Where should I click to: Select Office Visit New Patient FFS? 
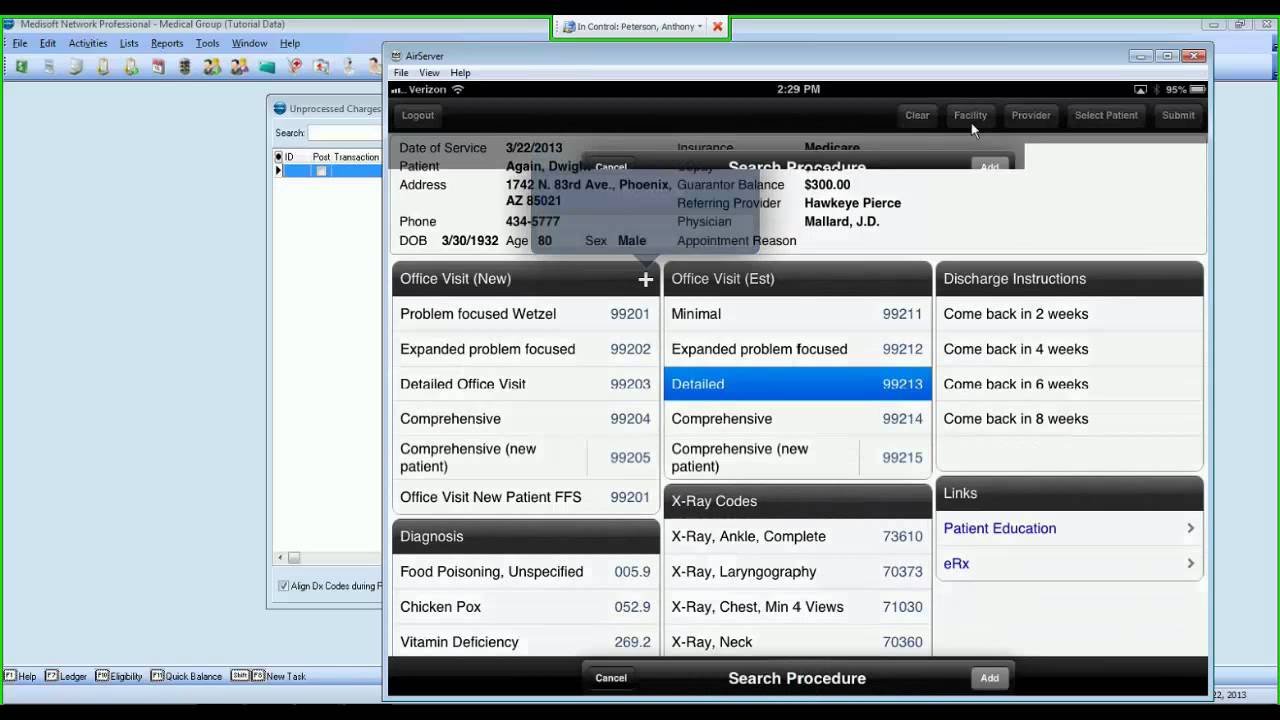click(526, 497)
